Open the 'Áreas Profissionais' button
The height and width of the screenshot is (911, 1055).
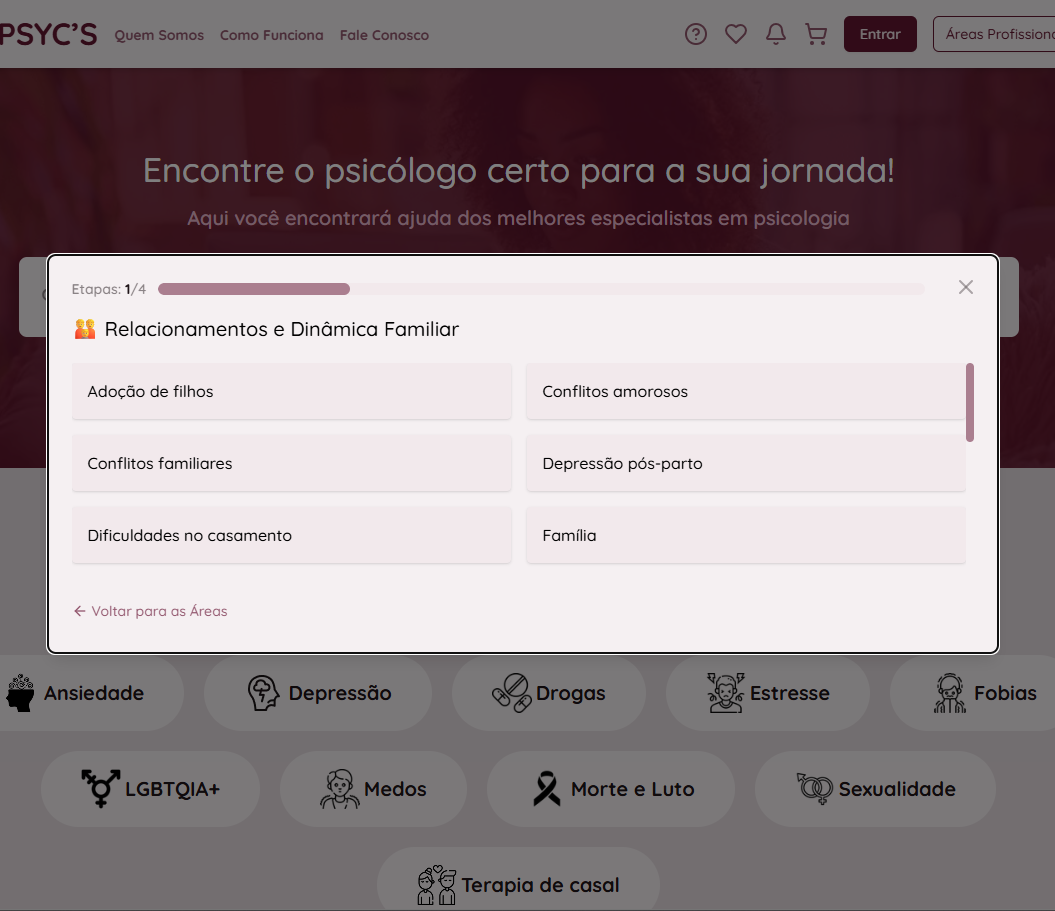[x=993, y=34]
